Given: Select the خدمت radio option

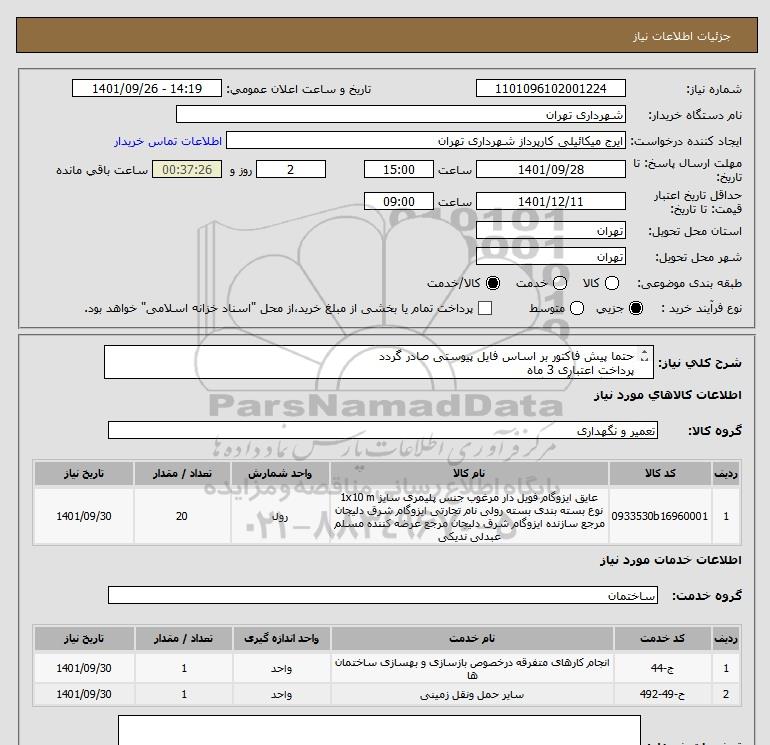Looking at the screenshot, I should pyautogui.click(x=560, y=283).
